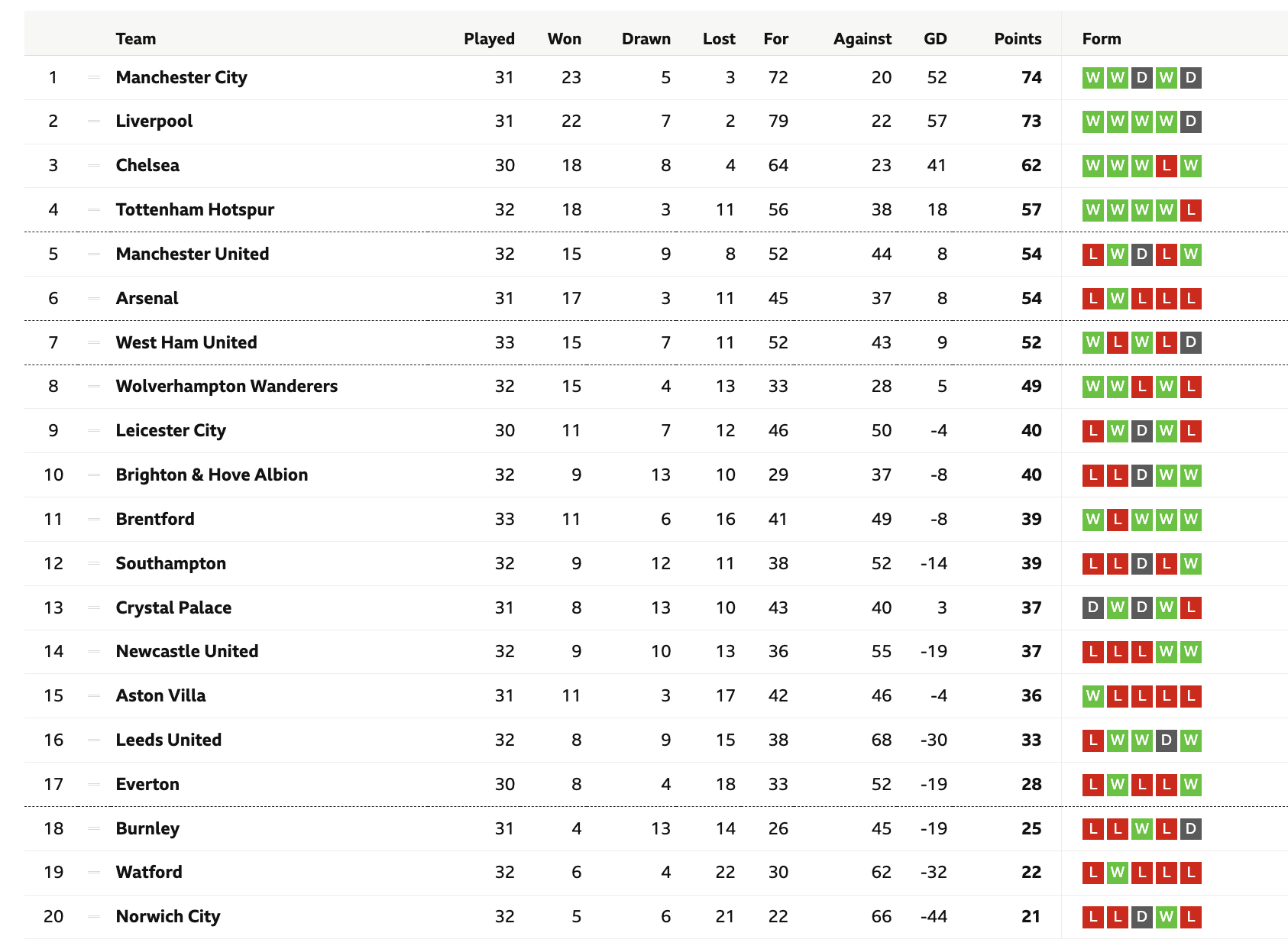
Task: Select the GD column header
Action: coord(935,39)
